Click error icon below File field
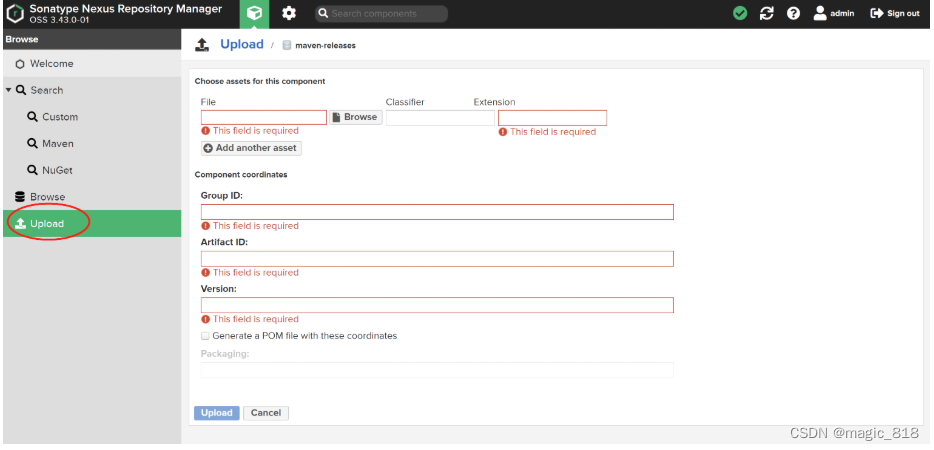 [x=206, y=131]
